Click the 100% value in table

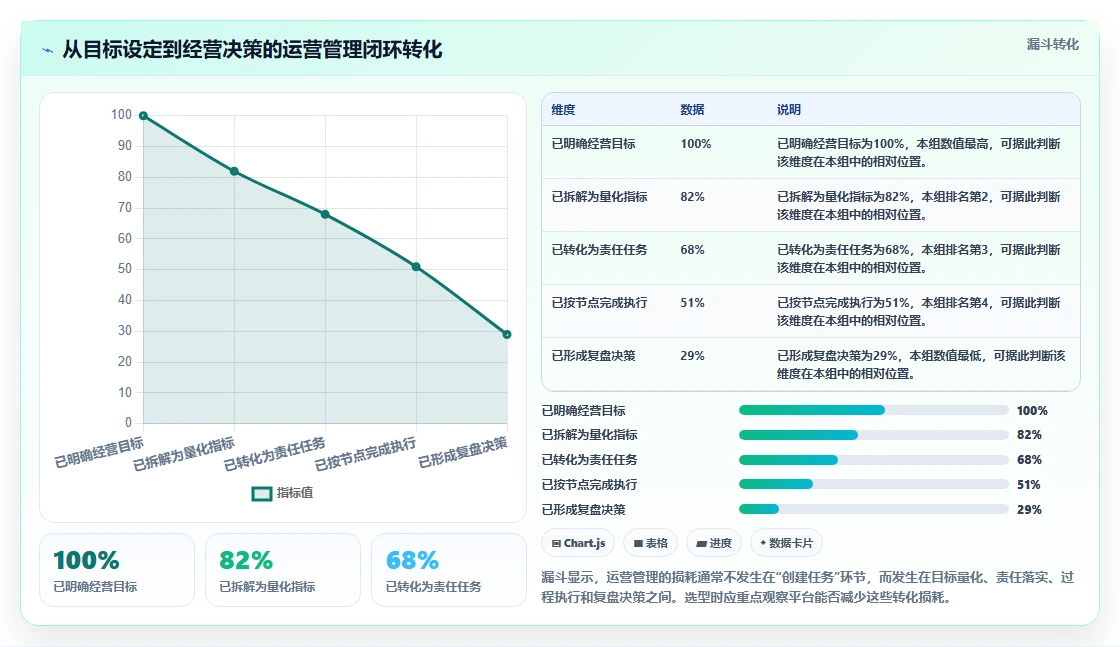696,144
